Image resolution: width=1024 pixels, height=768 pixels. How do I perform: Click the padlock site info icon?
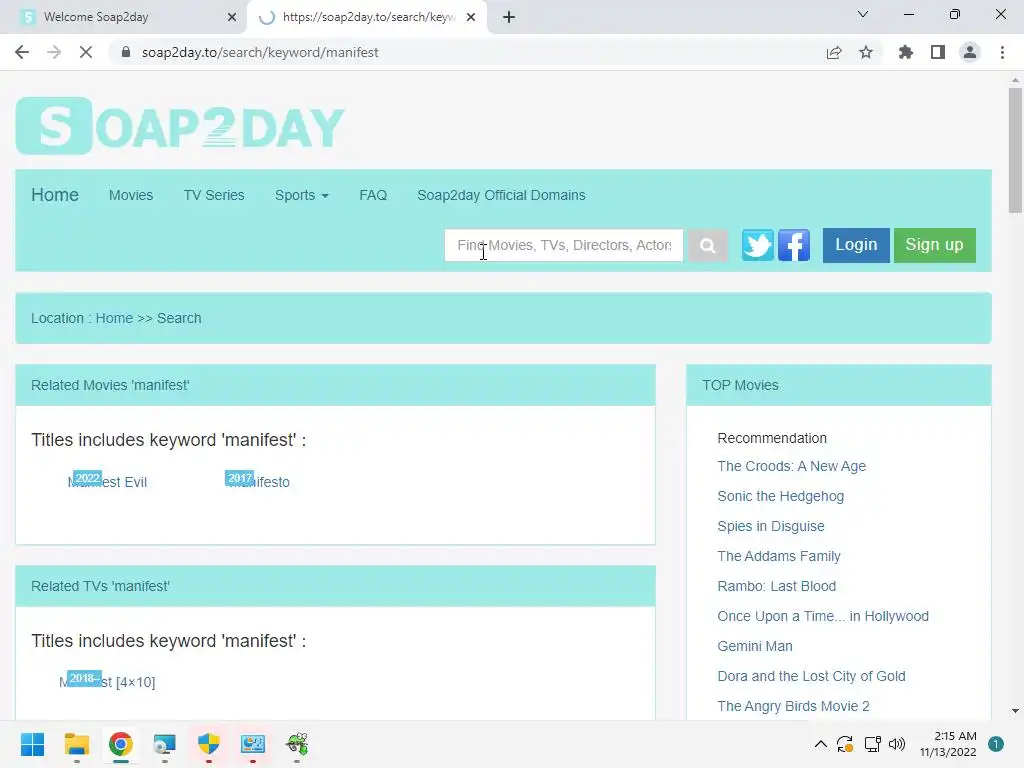(x=126, y=52)
